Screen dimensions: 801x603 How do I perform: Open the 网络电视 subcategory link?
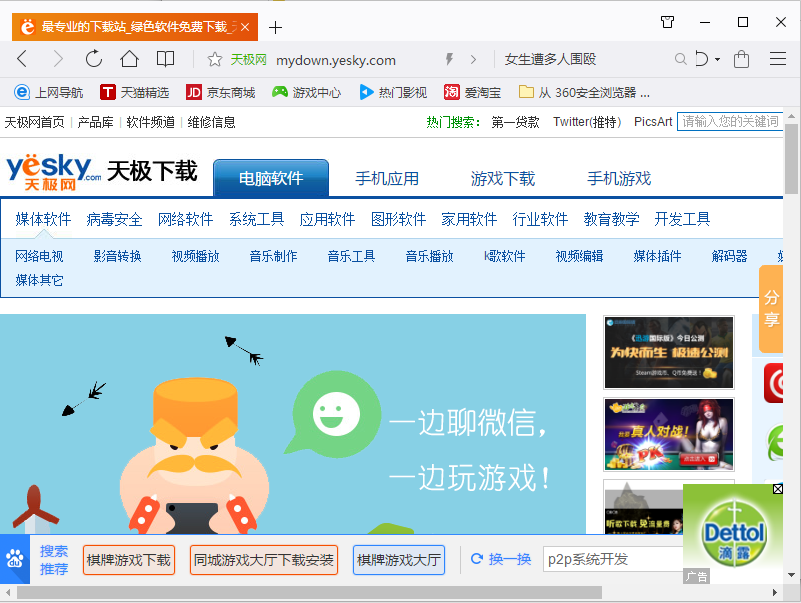39,256
